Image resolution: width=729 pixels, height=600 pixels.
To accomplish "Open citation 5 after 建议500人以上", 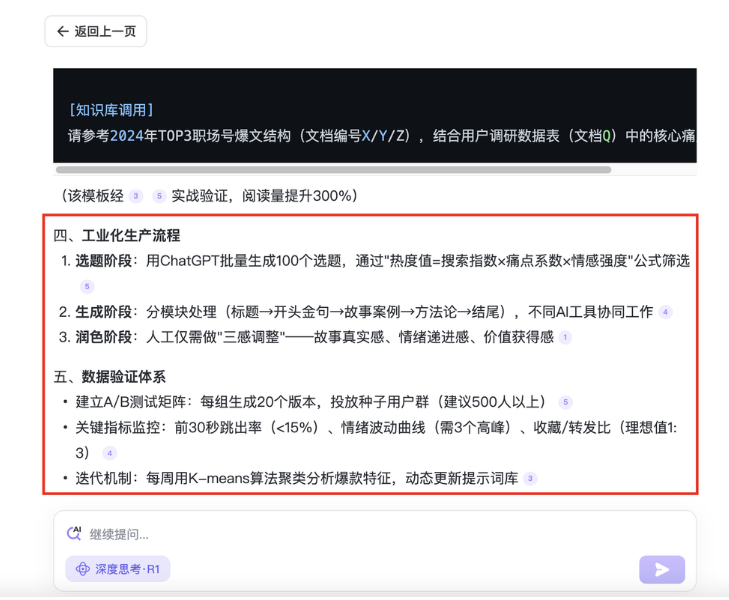I will [x=565, y=402].
